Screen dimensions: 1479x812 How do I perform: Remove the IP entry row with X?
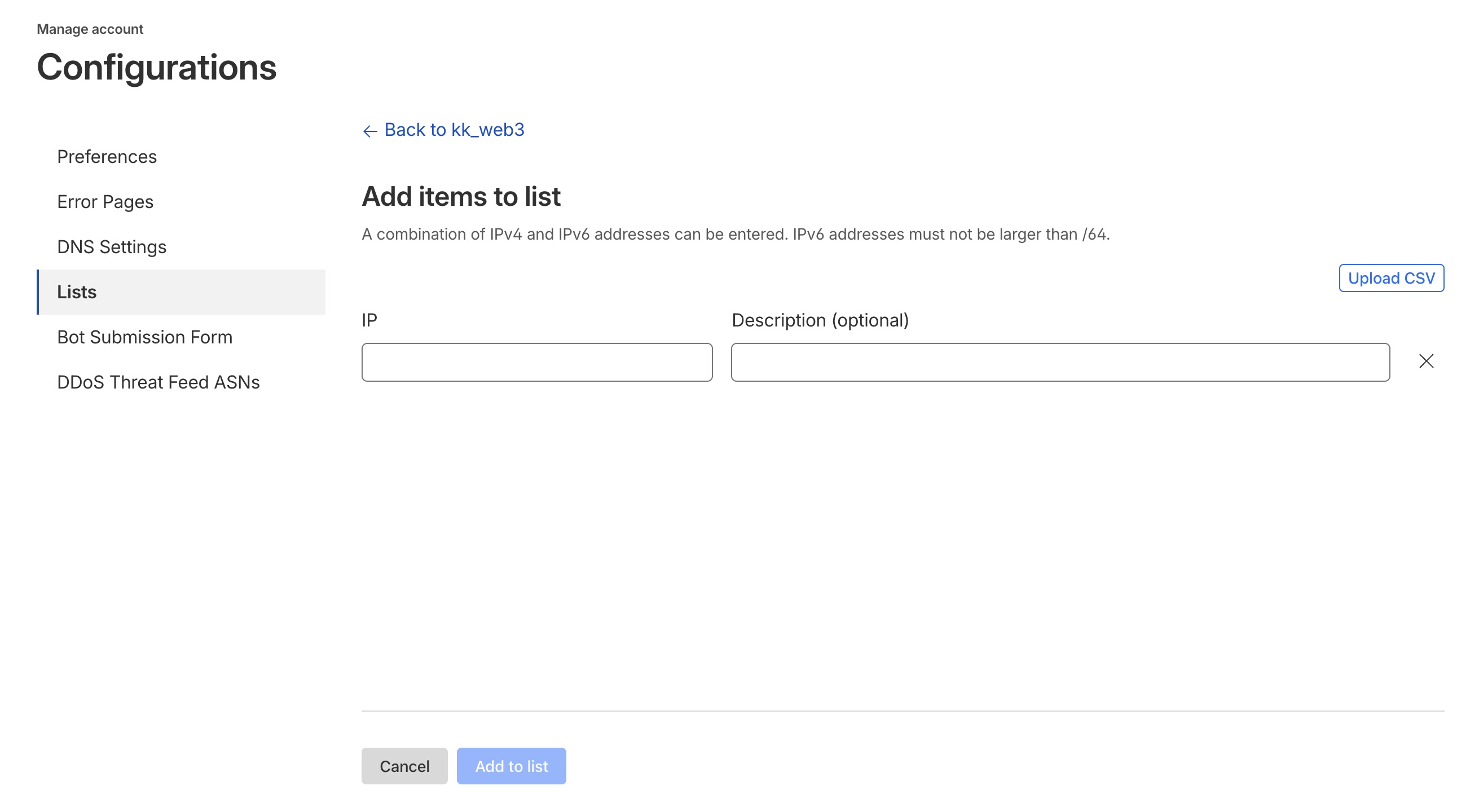[1425, 361]
